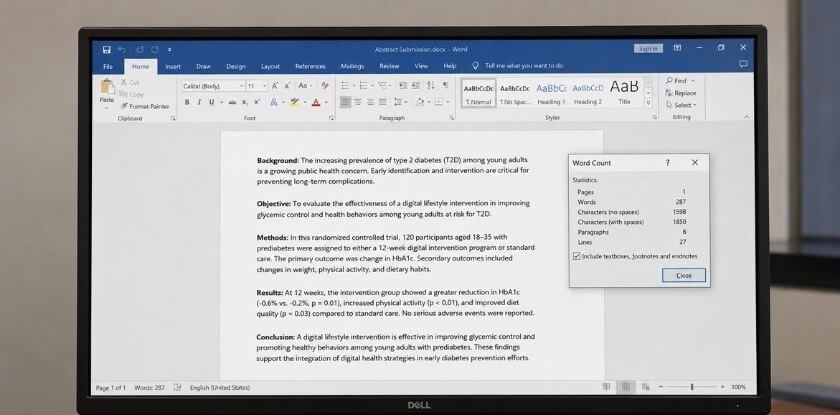Apply the red font color

[x=316, y=102]
